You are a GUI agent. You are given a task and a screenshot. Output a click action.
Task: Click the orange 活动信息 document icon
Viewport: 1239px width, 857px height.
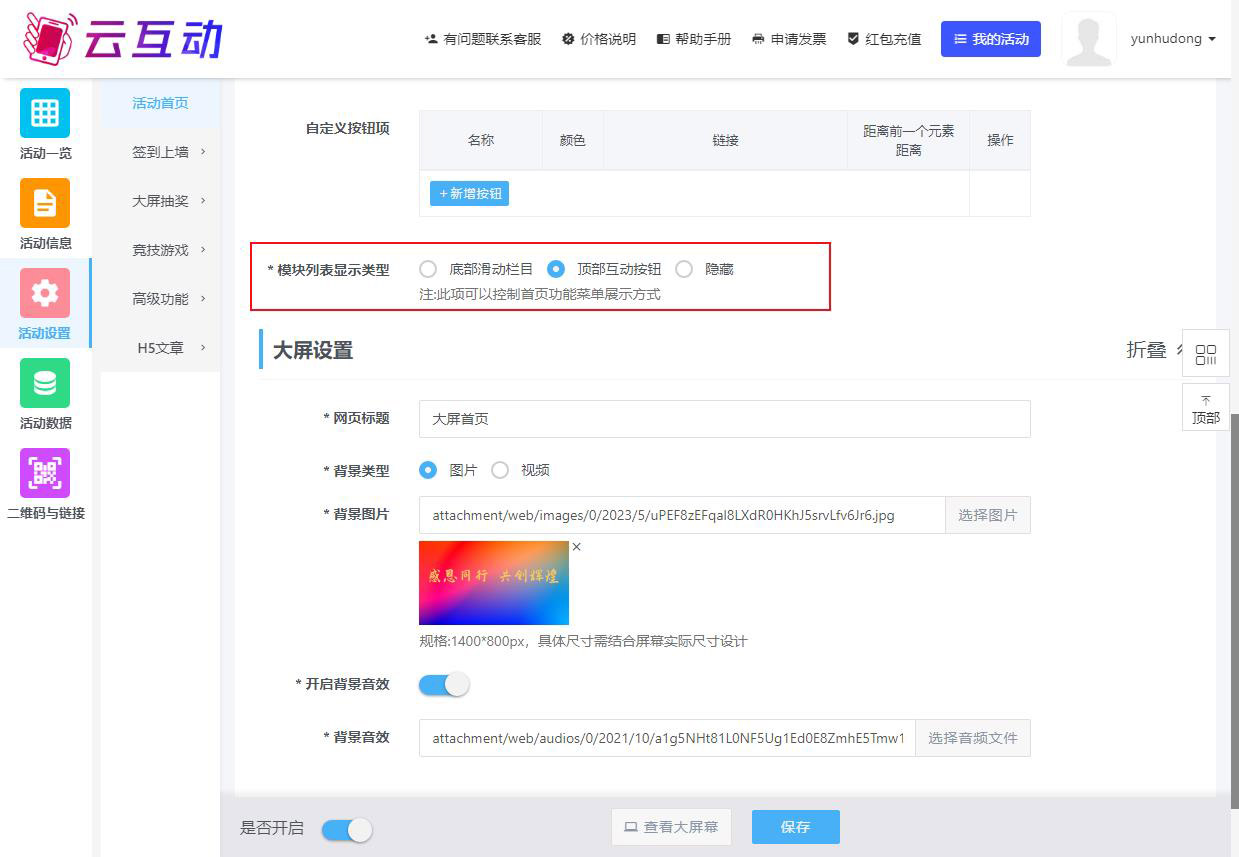pyautogui.click(x=45, y=203)
